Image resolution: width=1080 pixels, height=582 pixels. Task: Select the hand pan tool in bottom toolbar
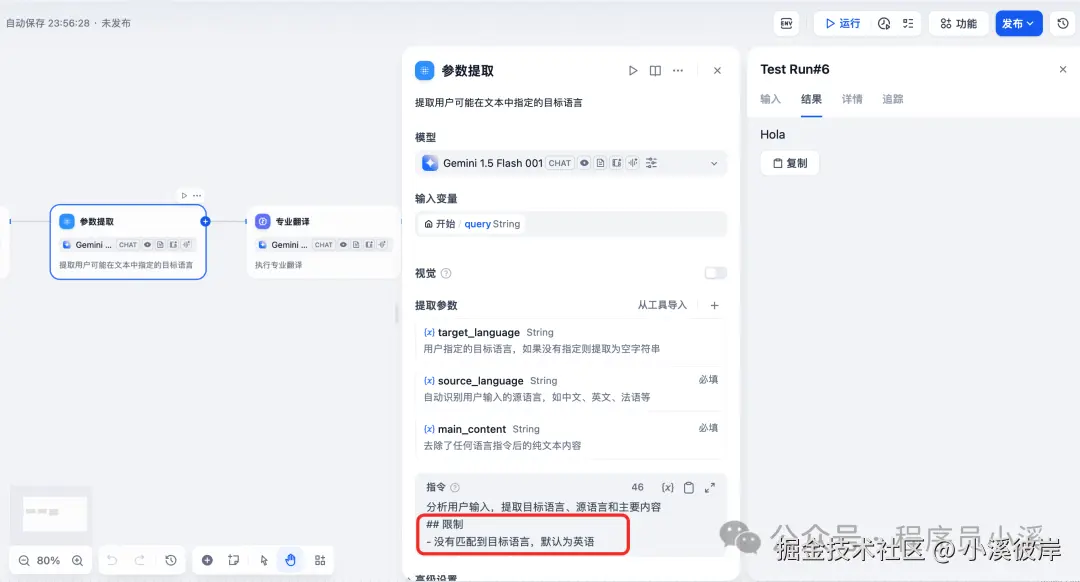tap(290, 561)
